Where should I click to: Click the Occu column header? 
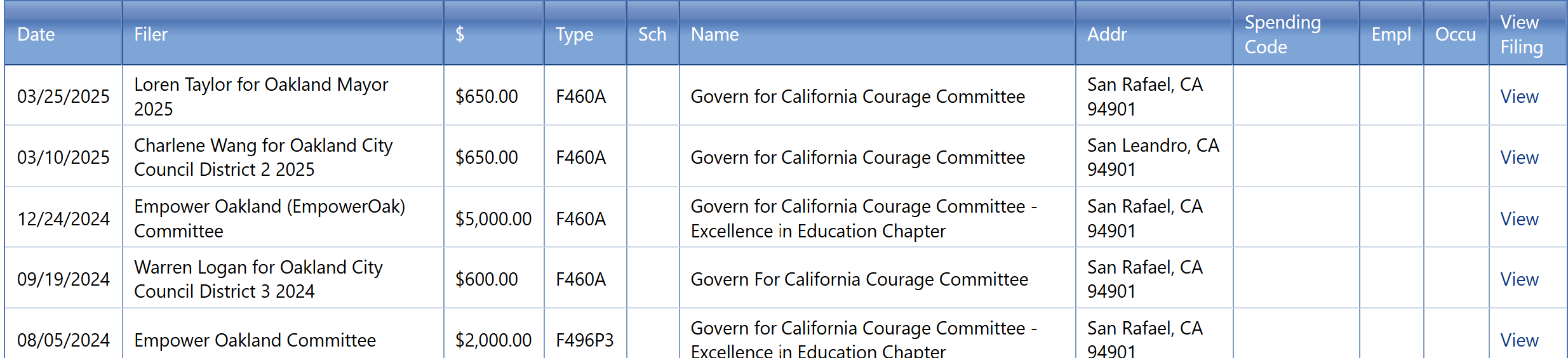pyautogui.click(x=1455, y=34)
